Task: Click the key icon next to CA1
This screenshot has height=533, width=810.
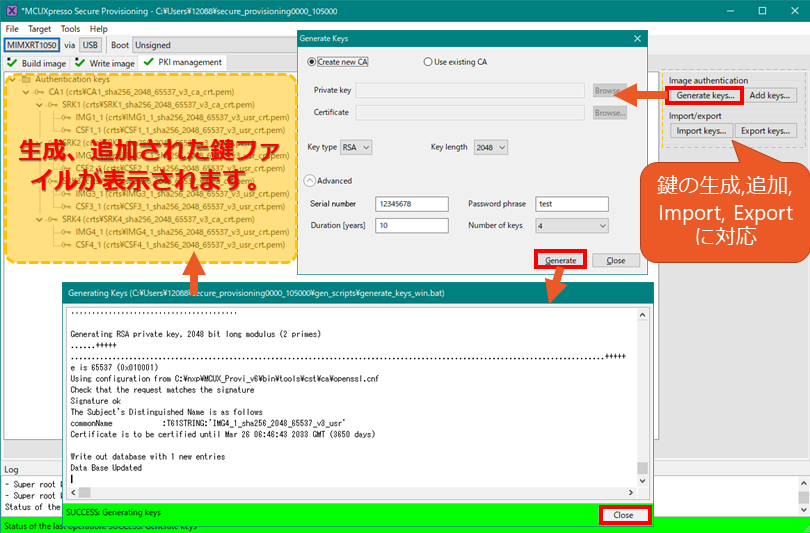Action: [x=40, y=91]
